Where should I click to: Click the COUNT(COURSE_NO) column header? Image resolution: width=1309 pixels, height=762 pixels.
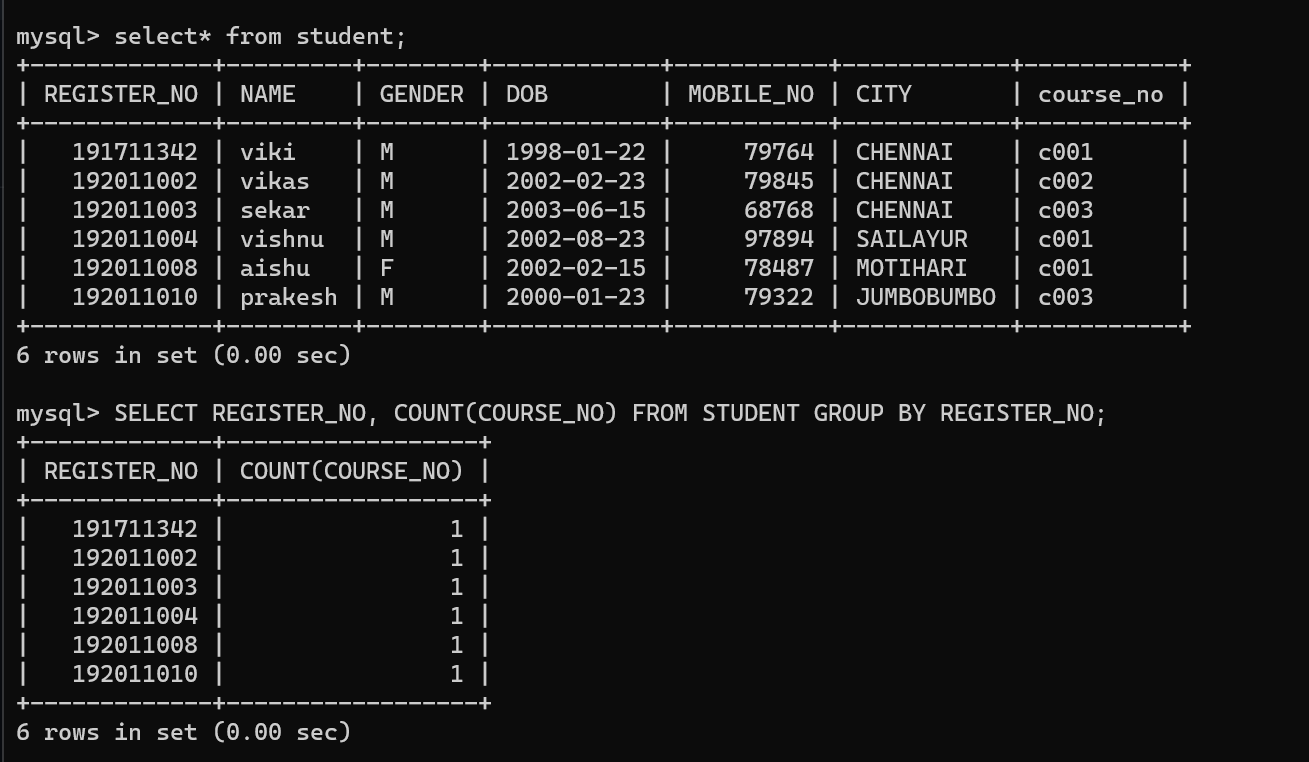pos(352,471)
